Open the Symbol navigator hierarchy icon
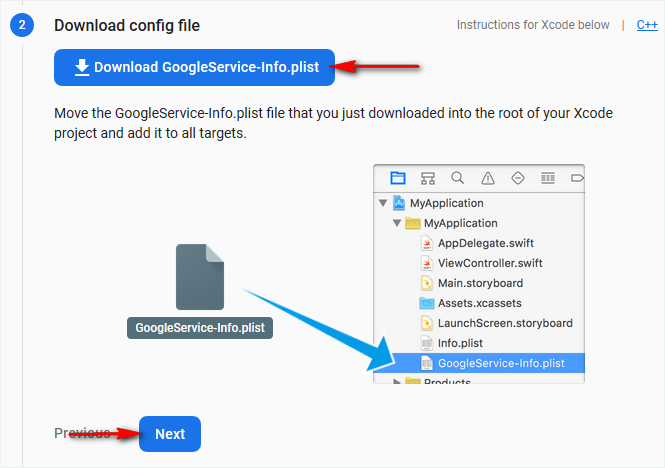665x468 pixels. (428, 178)
